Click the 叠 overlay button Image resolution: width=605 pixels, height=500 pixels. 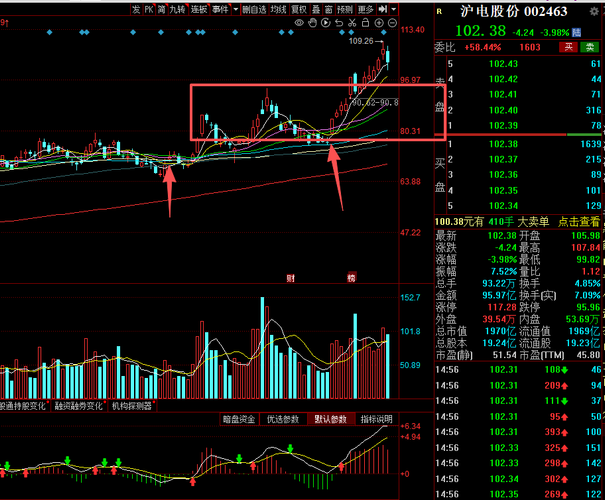316,9
